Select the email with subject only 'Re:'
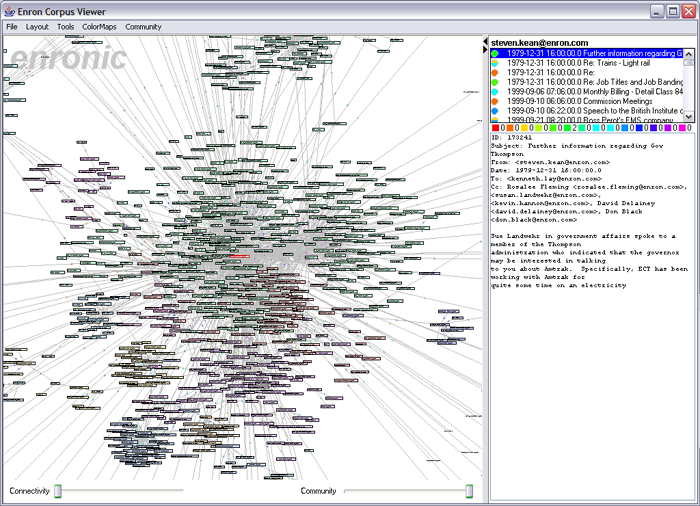This screenshot has height=506, width=700. 587,72
